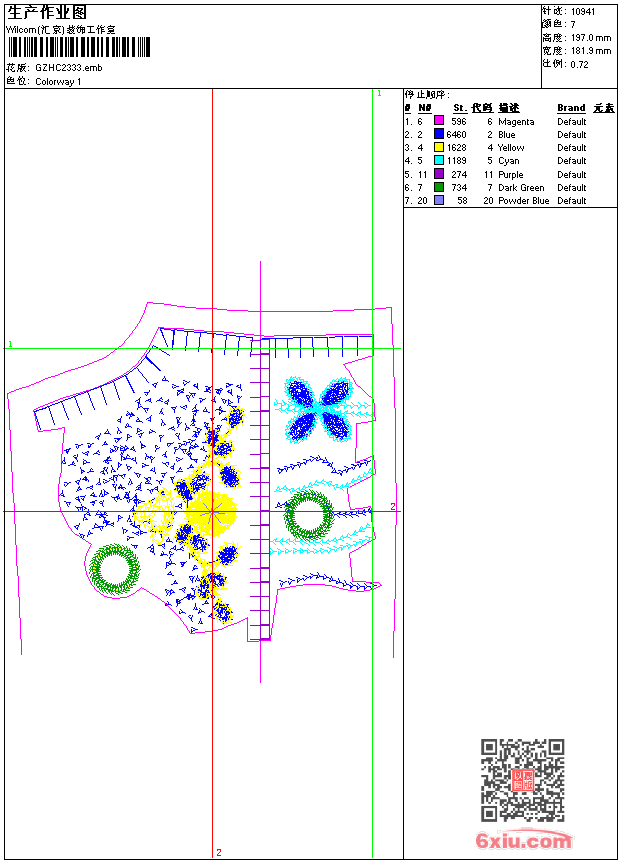Click the Cyan description text

click(x=509, y=161)
